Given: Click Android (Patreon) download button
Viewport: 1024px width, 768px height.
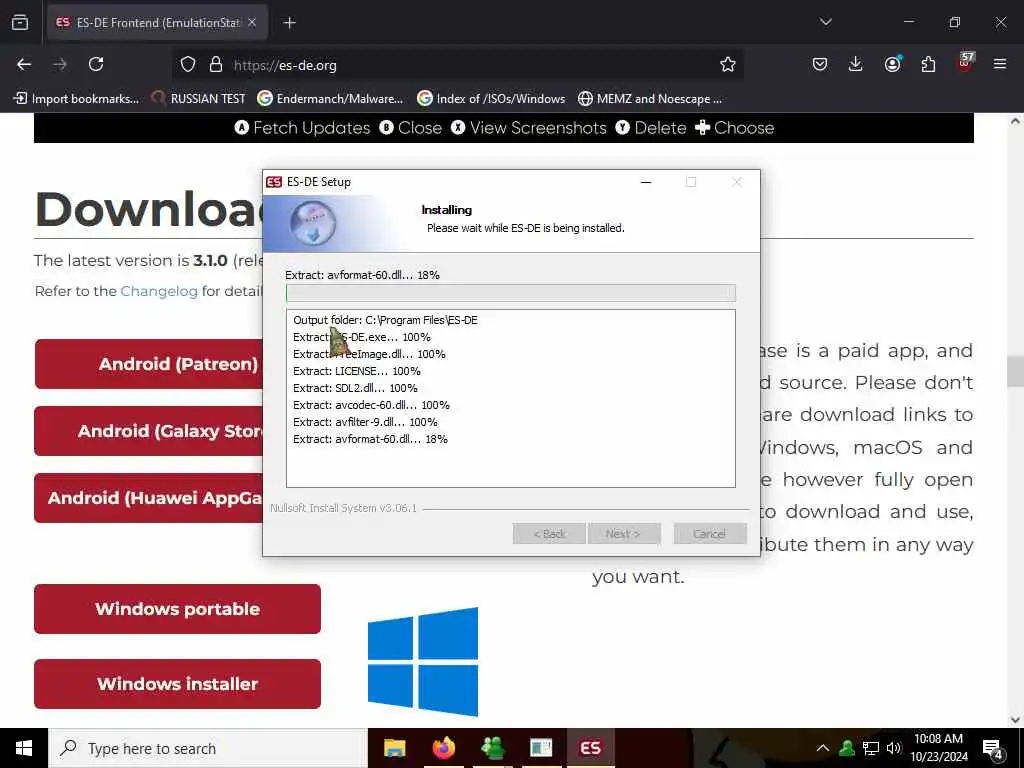Looking at the screenshot, I should tap(149, 364).
